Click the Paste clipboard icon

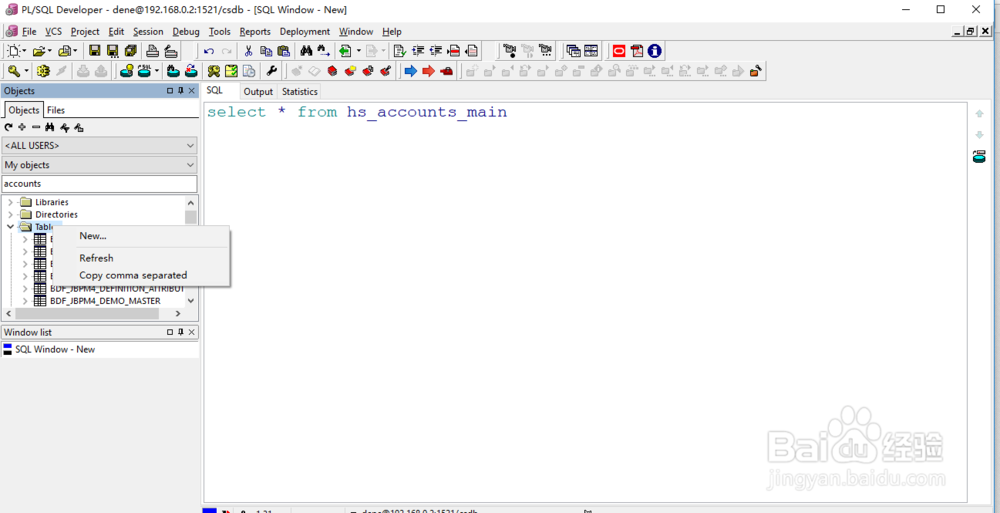pos(284,51)
